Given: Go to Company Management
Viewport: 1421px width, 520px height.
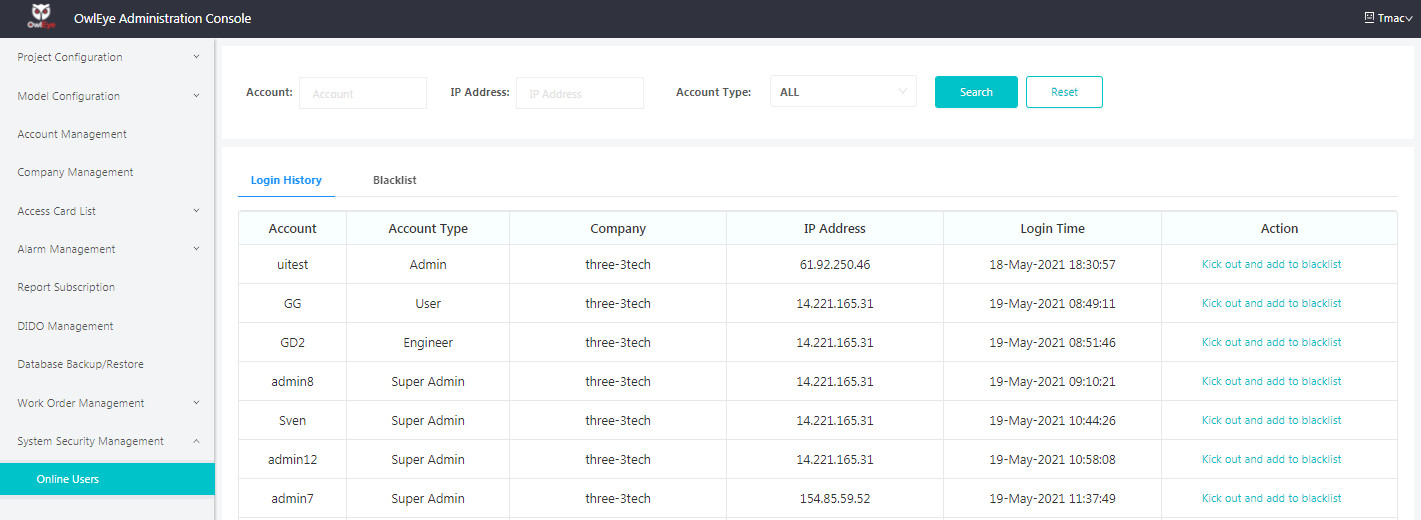Looking at the screenshot, I should point(75,172).
